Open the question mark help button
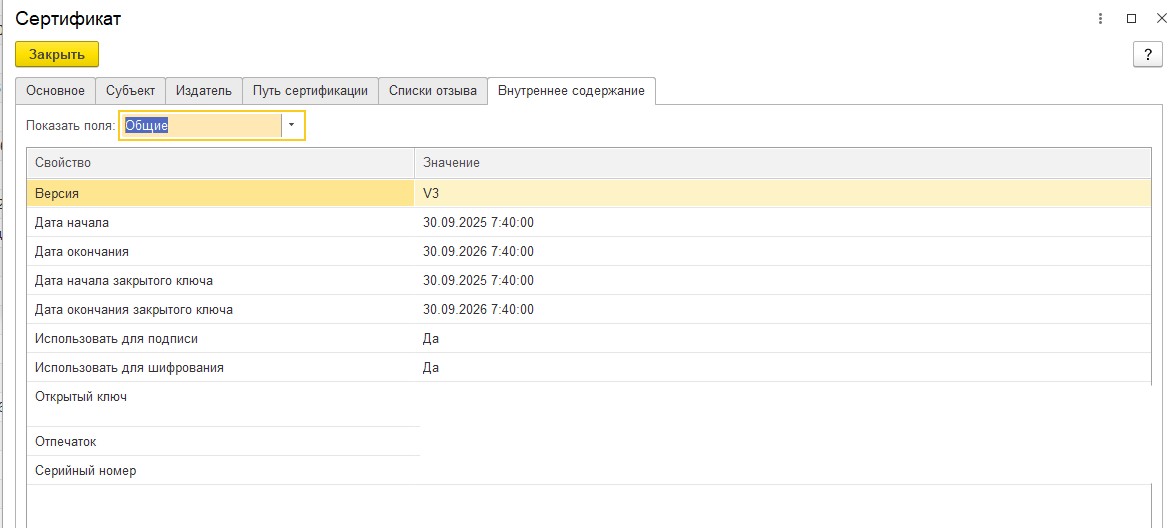Viewport: 1170px width, 528px height. click(1147, 55)
